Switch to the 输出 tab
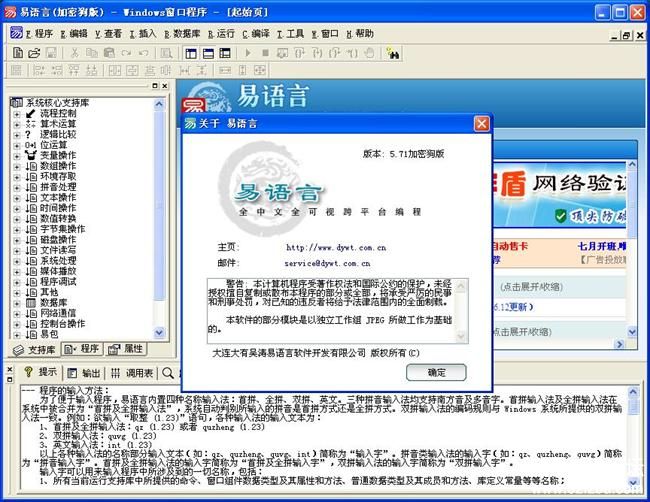Image resolution: width=650 pixels, height=502 pixels. pos(84,373)
